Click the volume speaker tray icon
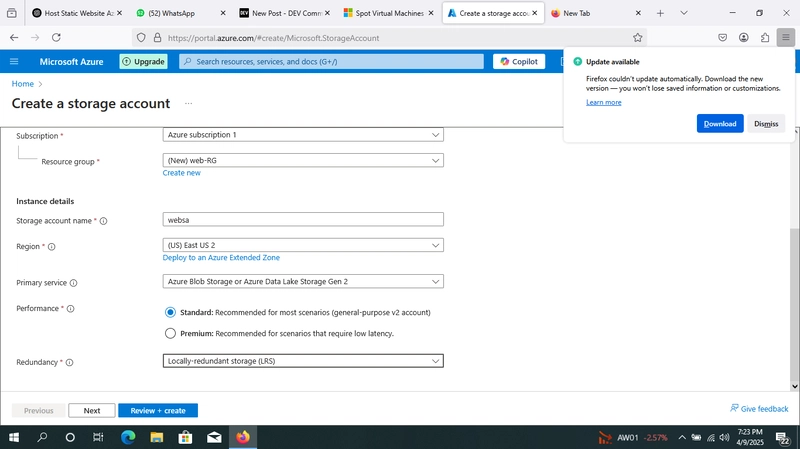Image resolution: width=800 pixels, height=449 pixels. [x=724, y=437]
